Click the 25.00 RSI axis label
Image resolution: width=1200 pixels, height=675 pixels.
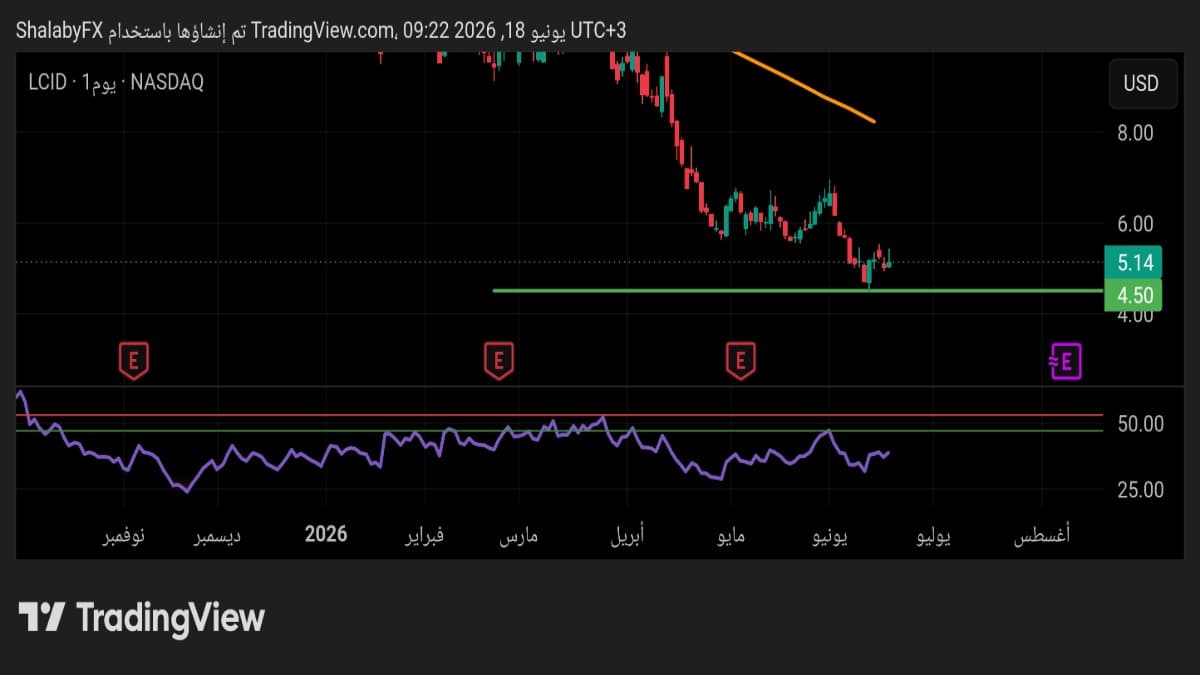(1140, 489)
